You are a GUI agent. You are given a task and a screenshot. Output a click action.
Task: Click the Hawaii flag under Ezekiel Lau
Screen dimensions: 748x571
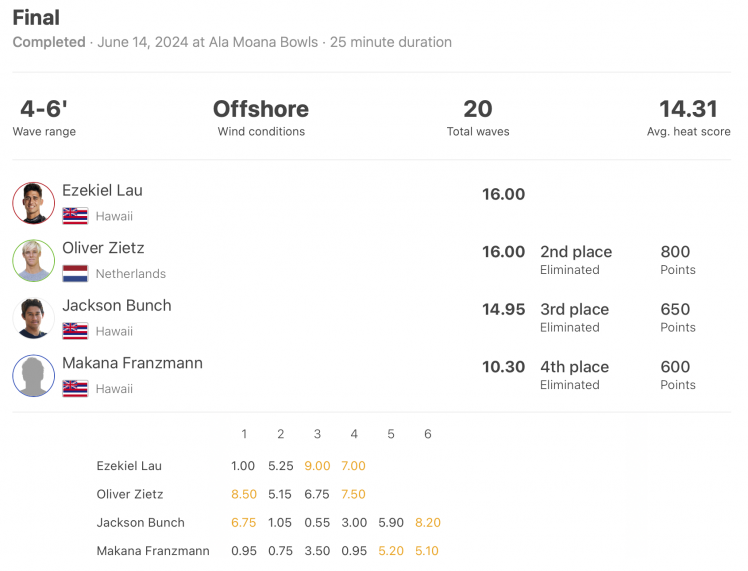coord(75,216)
